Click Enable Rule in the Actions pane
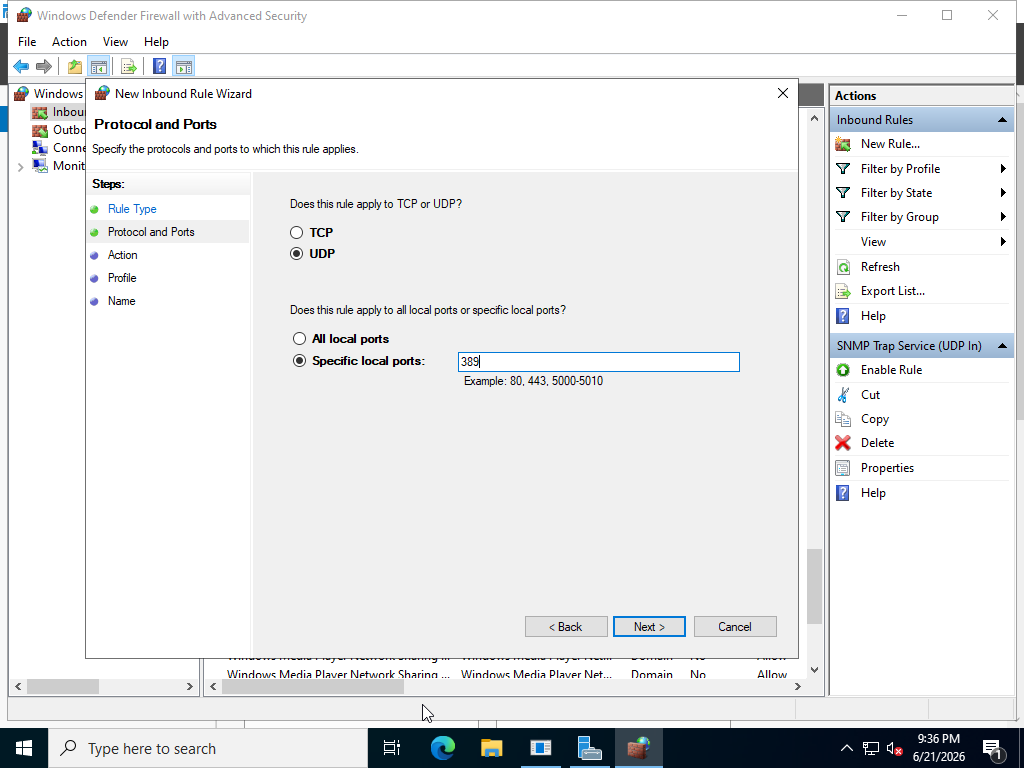Screen dimensions: 1024x768 [891, 370]
